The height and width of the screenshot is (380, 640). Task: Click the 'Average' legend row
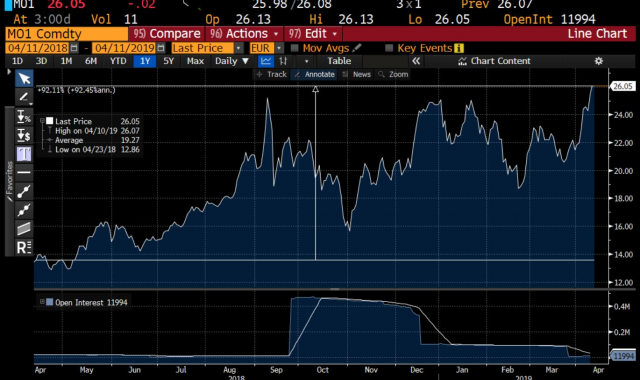[x=93, y=140]
